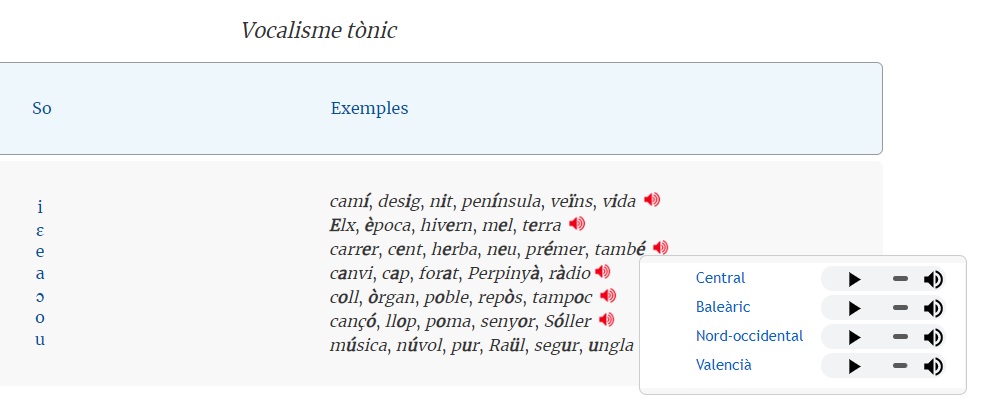Mute the Central audio player
993x412 pixels.
(933, 279)
